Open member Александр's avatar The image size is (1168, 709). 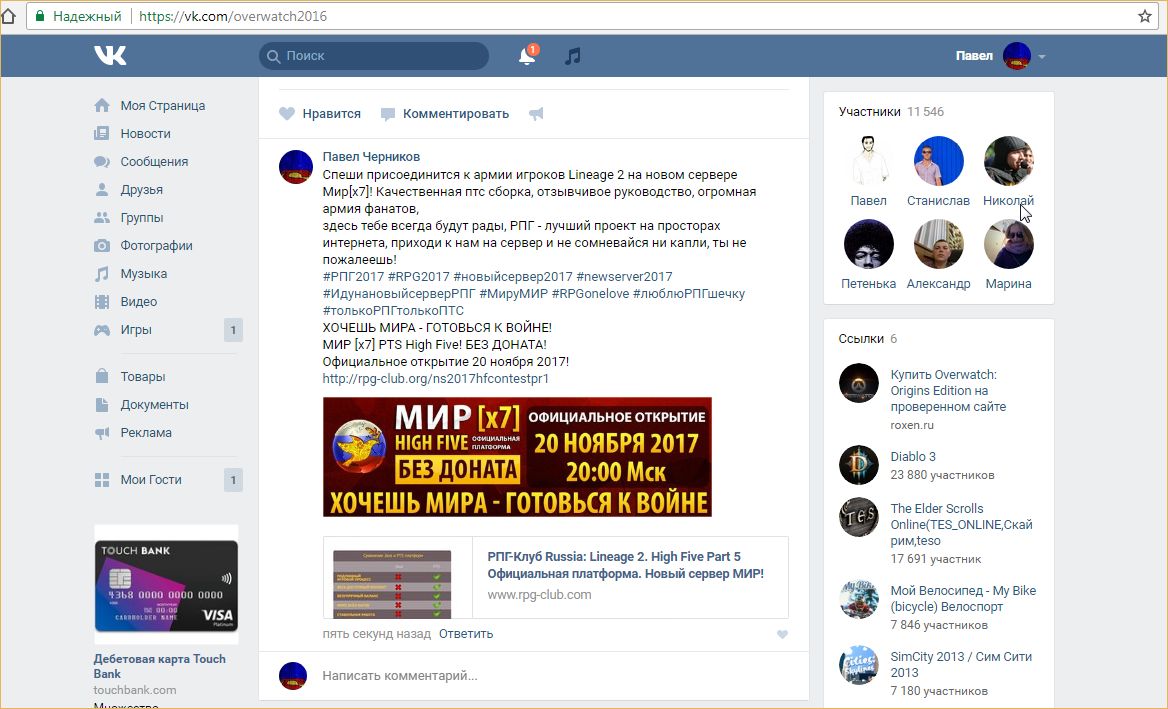pos(939,244)
